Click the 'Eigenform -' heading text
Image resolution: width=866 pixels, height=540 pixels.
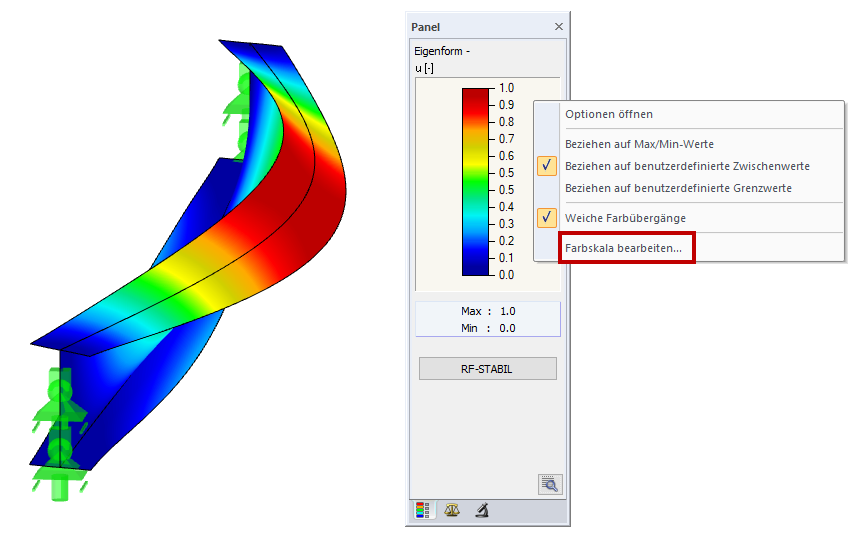(x=442, y=51)
